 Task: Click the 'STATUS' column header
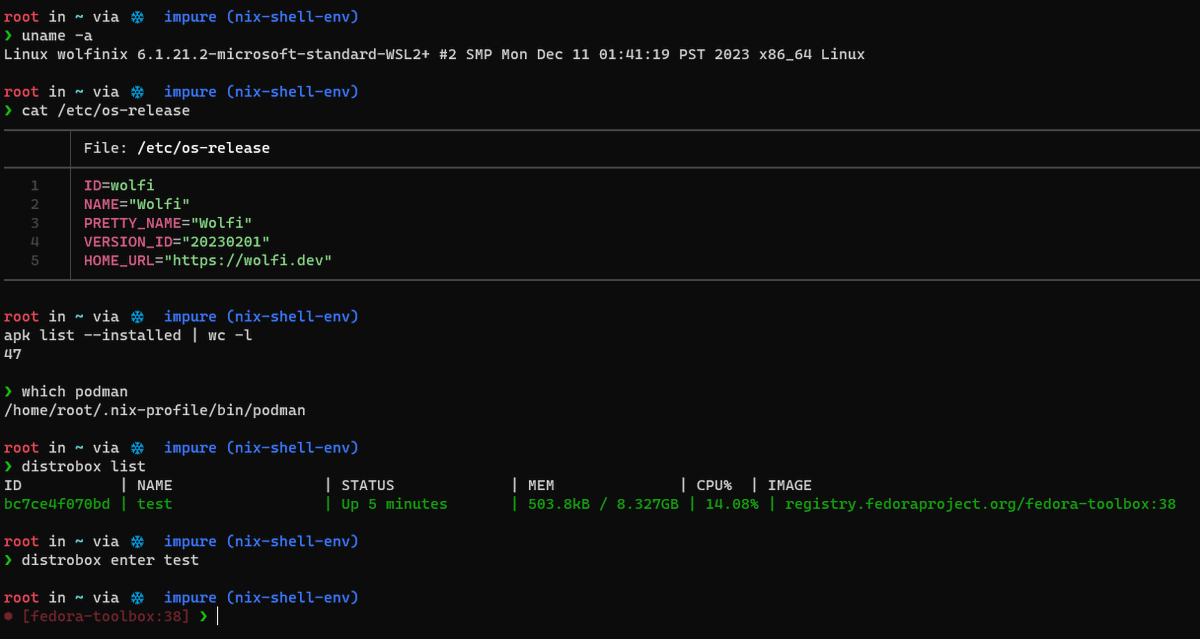[x=368, y=485]
